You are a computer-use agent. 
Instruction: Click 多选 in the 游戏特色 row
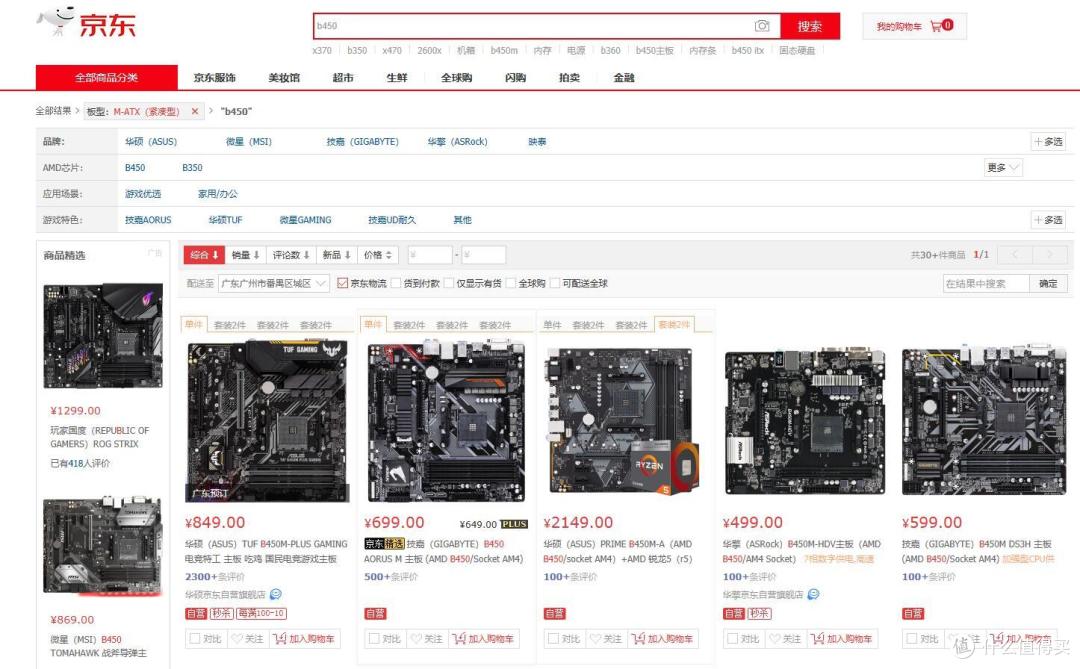1048,220
